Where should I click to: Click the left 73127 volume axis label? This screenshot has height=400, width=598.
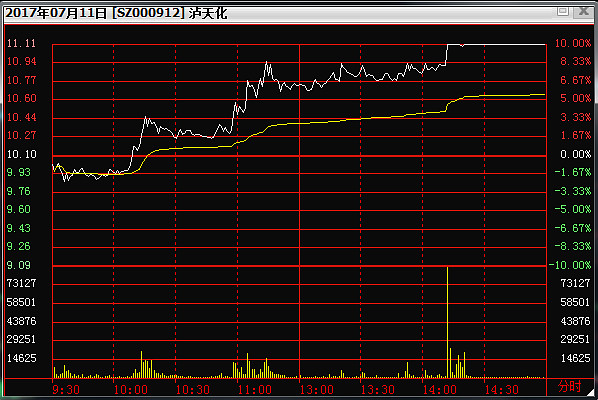[x=21, y=283]
